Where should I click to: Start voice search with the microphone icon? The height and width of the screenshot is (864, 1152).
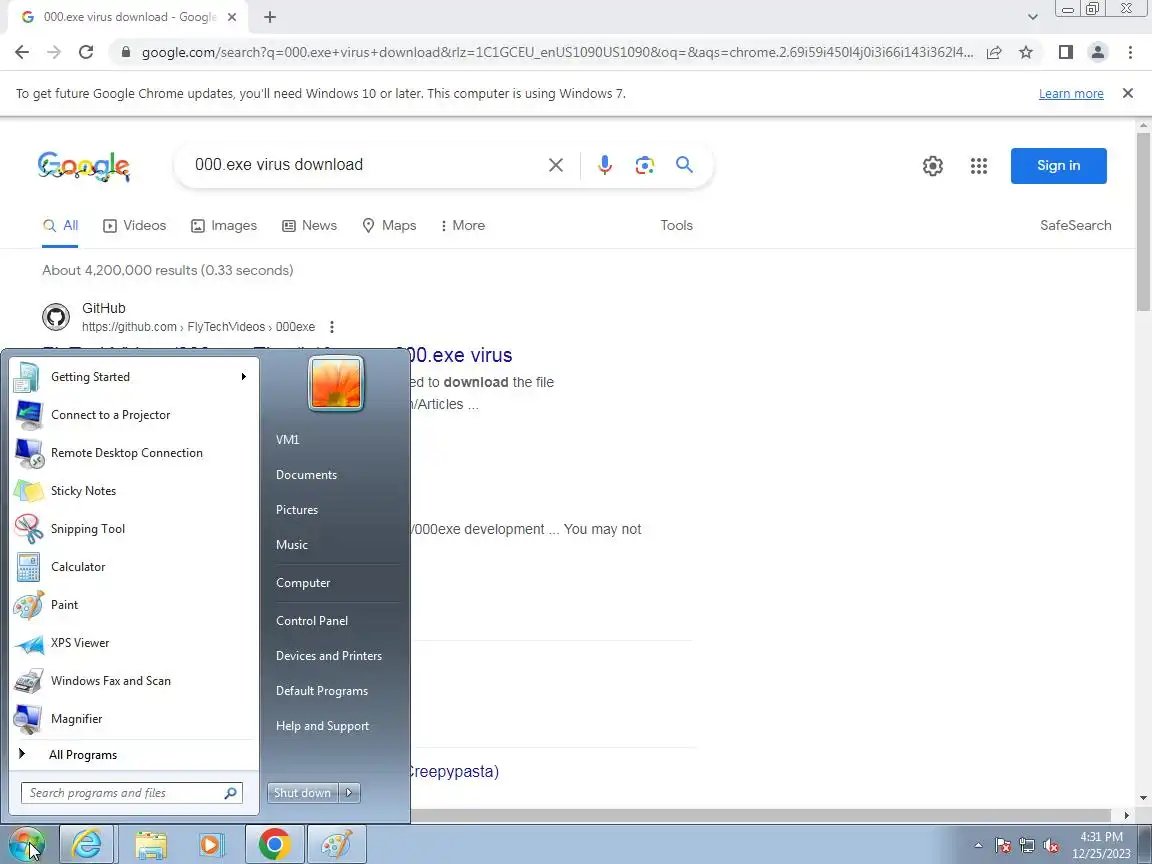(x=605, y=165)
